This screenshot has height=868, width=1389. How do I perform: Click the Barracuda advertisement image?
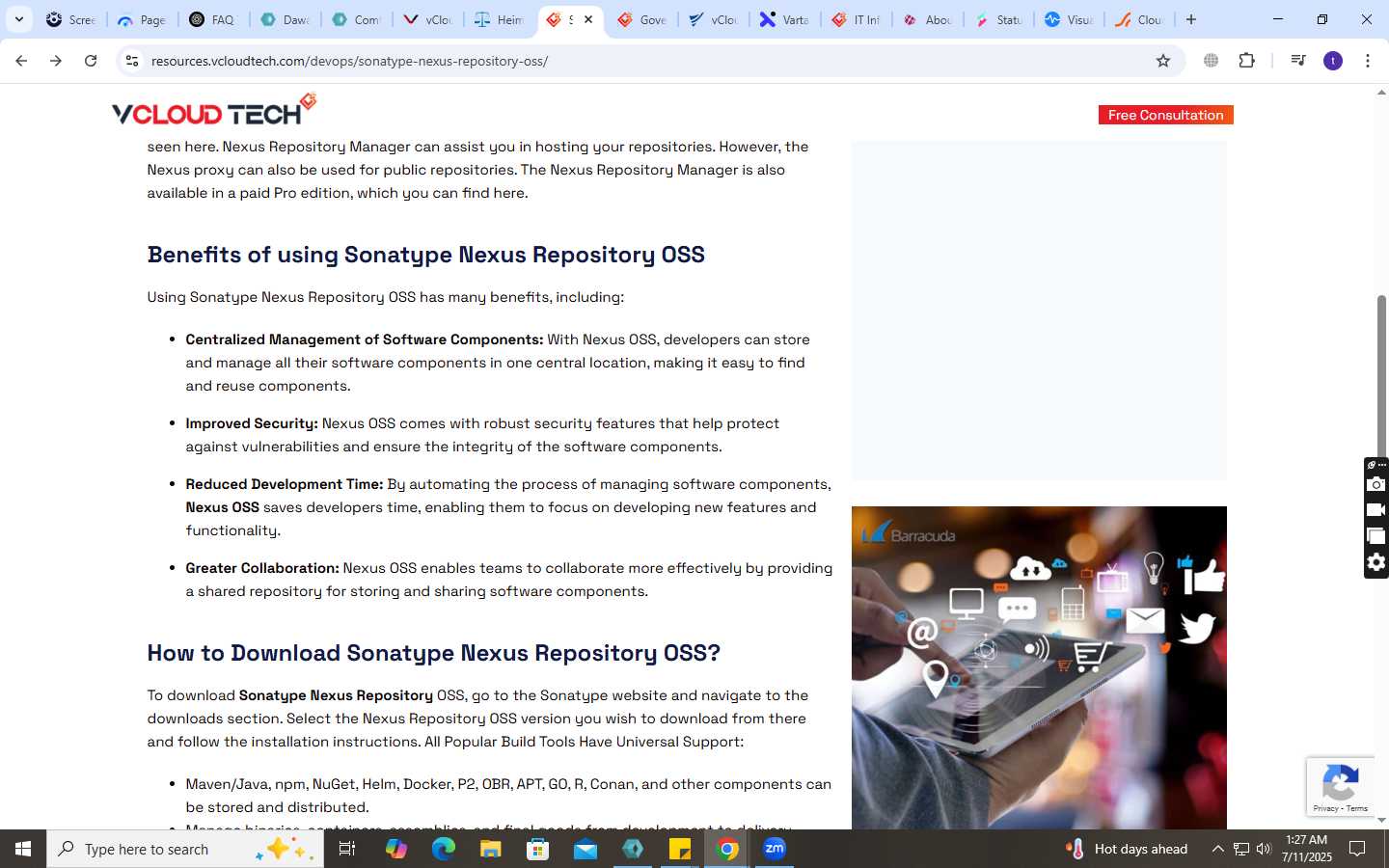coord(1039,667)
